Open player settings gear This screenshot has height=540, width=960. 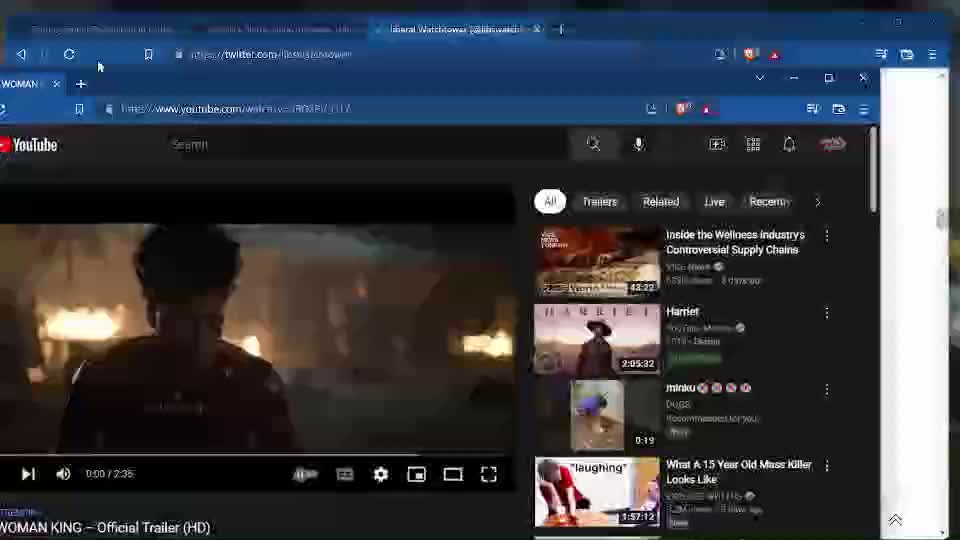pos(381,474)
